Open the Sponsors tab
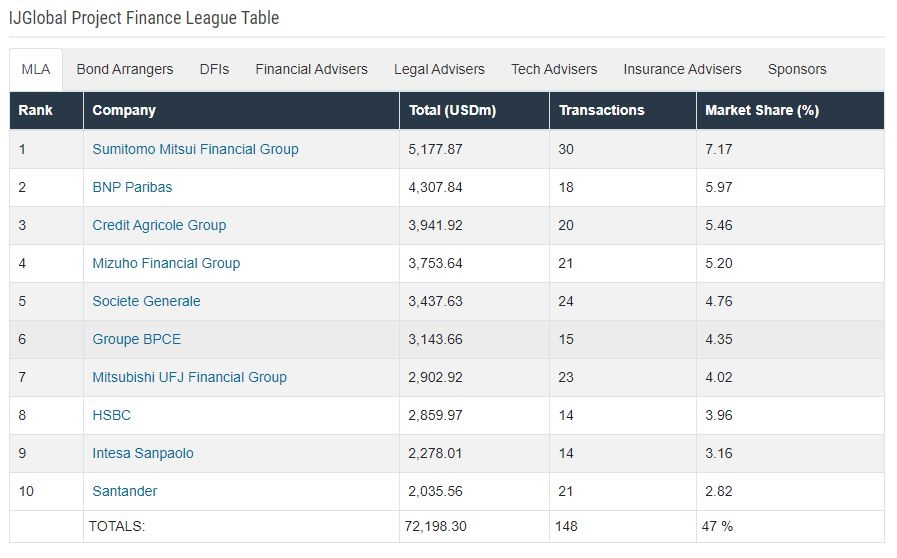Image resolution: width=897 pixels, height=558 pixels. 797,69
